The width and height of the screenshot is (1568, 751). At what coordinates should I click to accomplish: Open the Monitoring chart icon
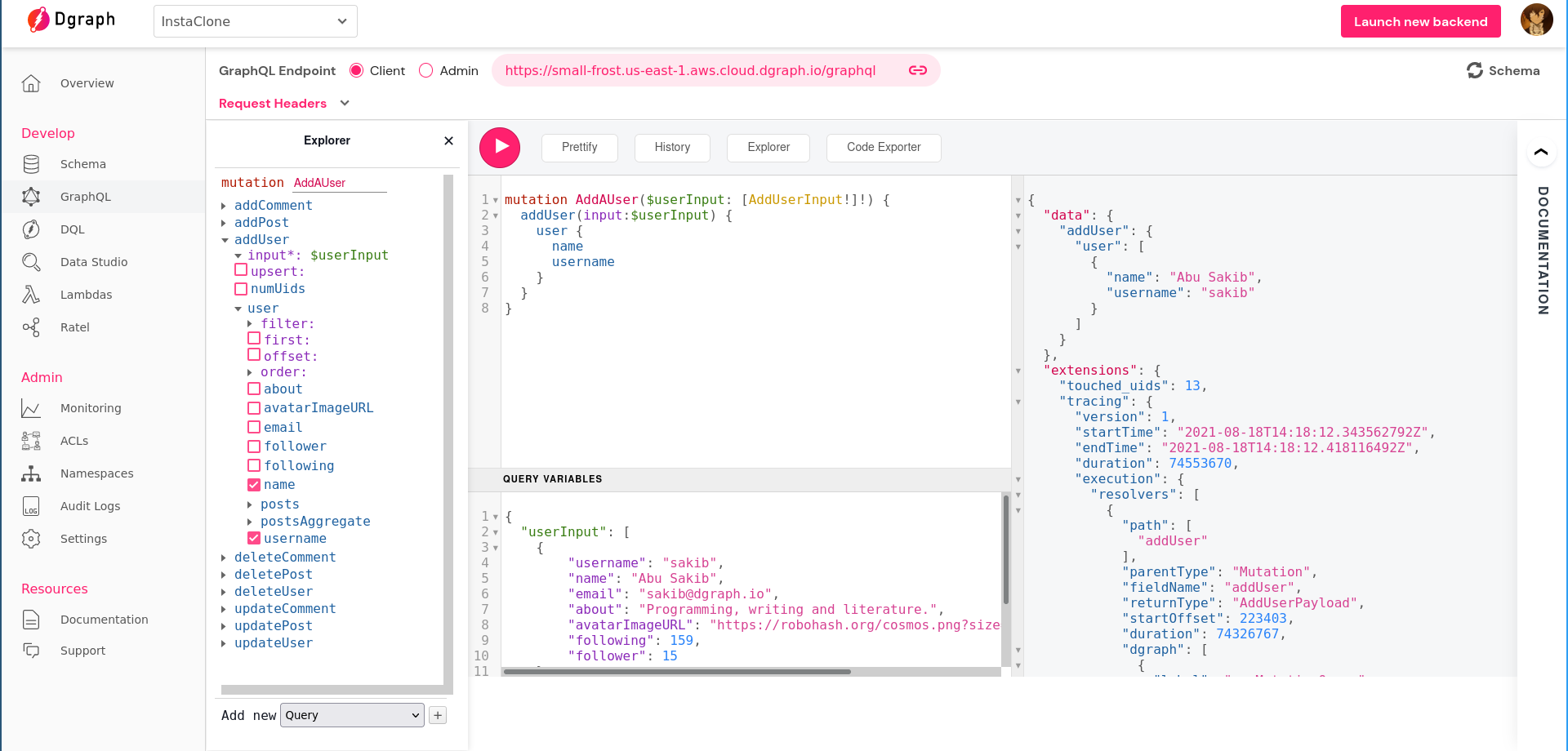coord(31,408)
